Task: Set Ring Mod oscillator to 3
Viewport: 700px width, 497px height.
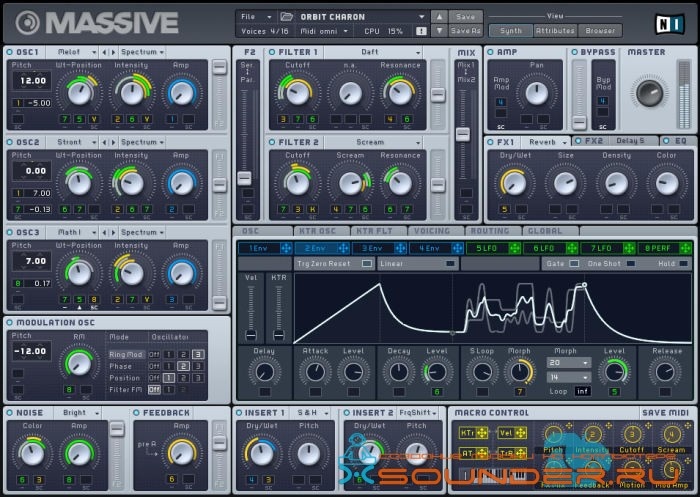Action: [198, 355]
